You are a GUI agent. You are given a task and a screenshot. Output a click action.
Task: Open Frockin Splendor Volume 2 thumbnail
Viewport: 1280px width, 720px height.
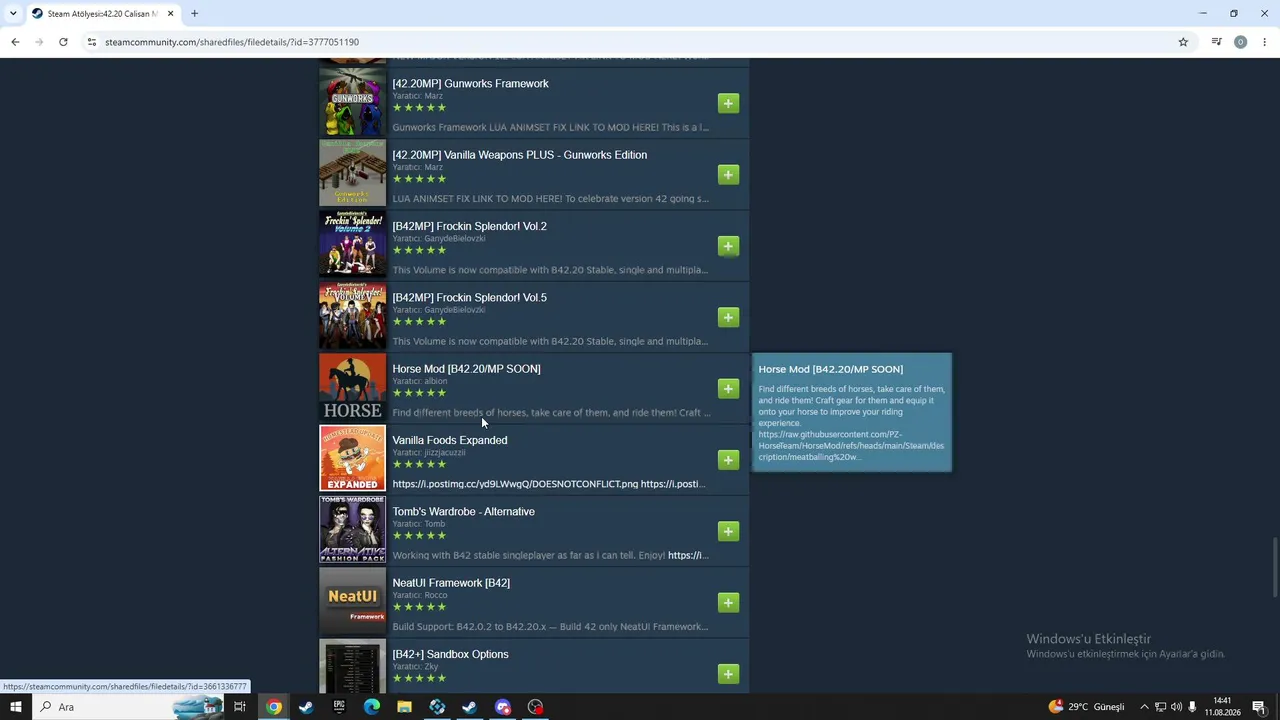tap(352, 244)
